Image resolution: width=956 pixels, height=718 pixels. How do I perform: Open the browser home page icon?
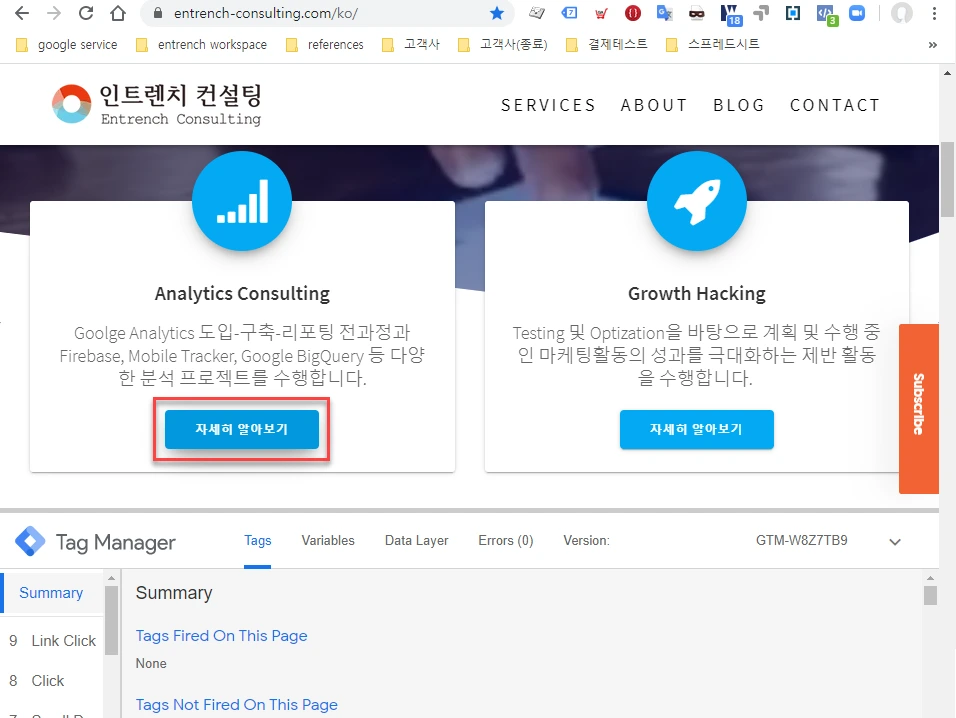click(x=118, y=13)
